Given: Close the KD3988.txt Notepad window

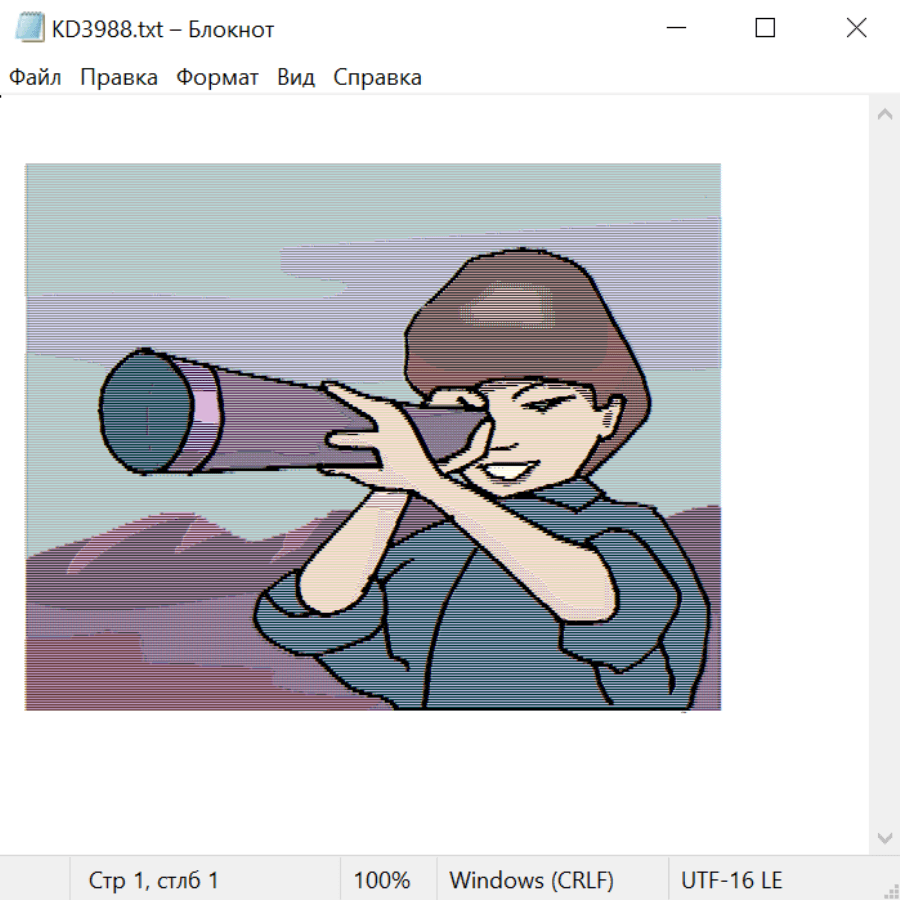Looking at the screenshot, I should [856, 29].
